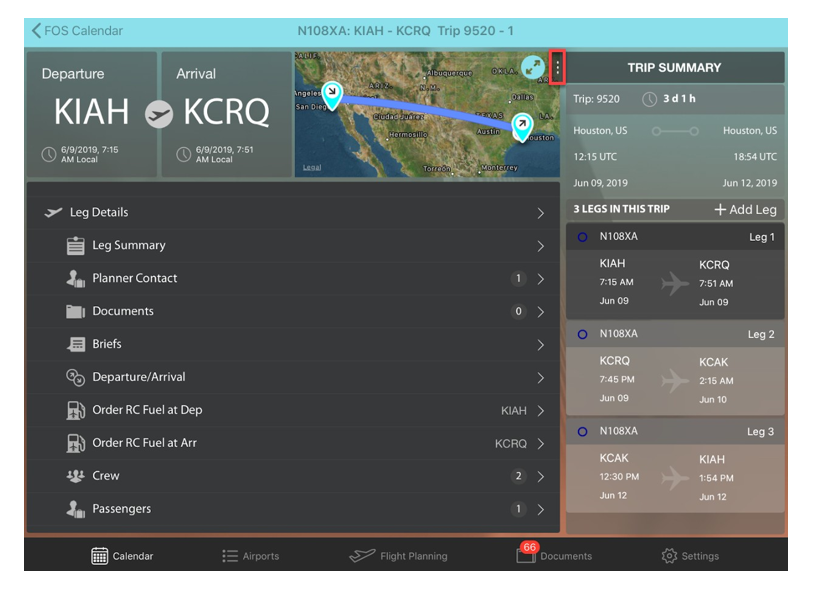
Task: Open the Leg Summary chevron
Action: (540, 246)
